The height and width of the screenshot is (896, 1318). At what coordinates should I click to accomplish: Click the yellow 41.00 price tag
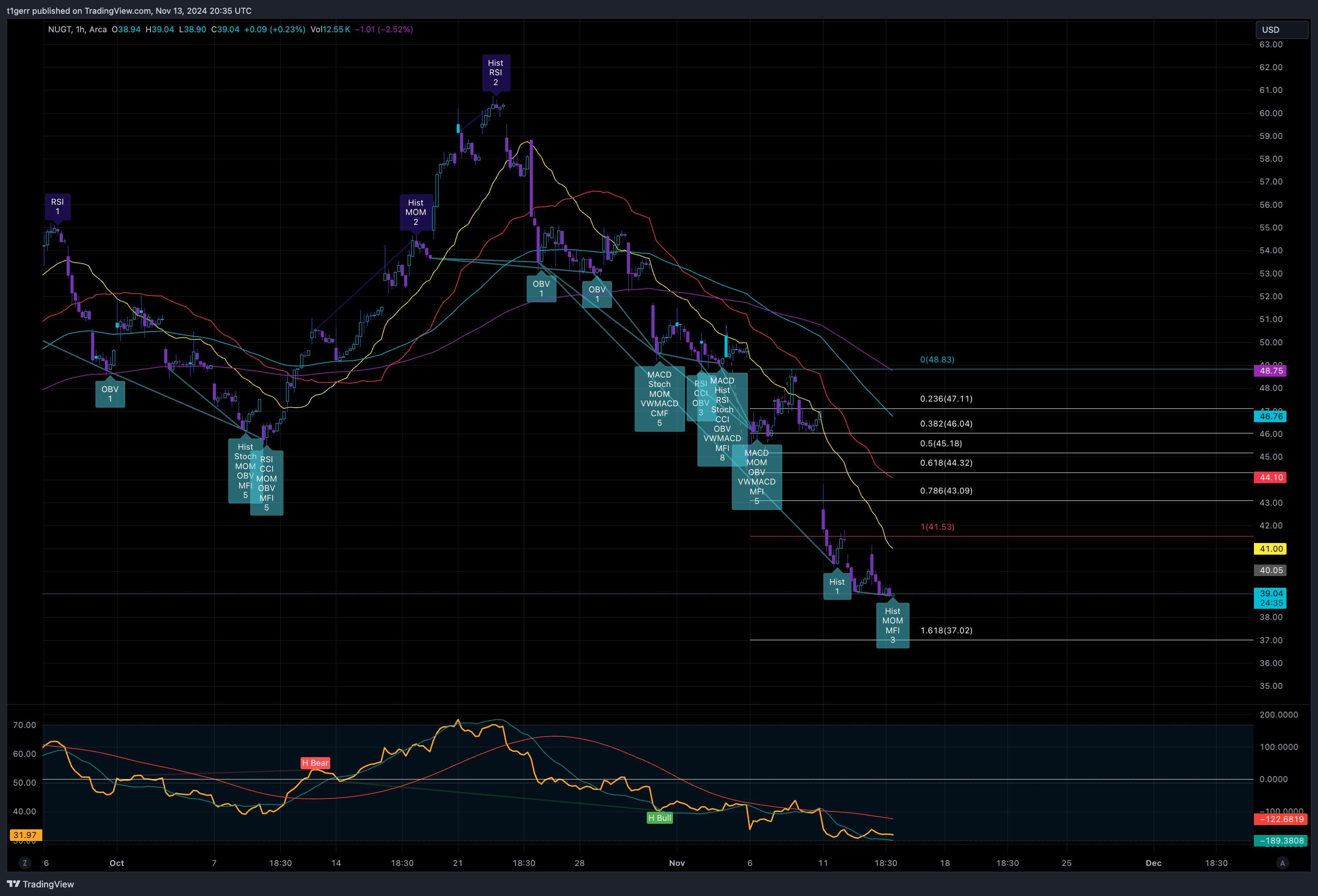(x=1270, y=549)
